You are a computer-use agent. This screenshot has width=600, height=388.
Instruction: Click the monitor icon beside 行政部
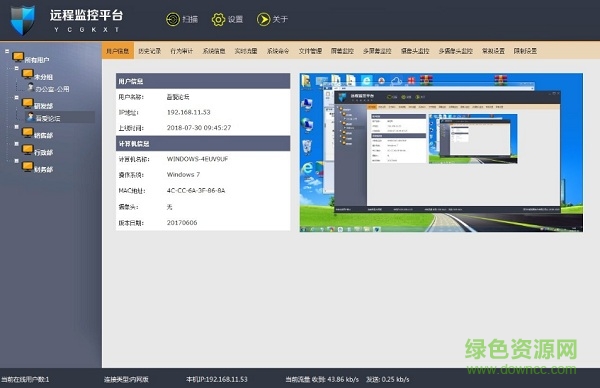[x=28, y=149]
